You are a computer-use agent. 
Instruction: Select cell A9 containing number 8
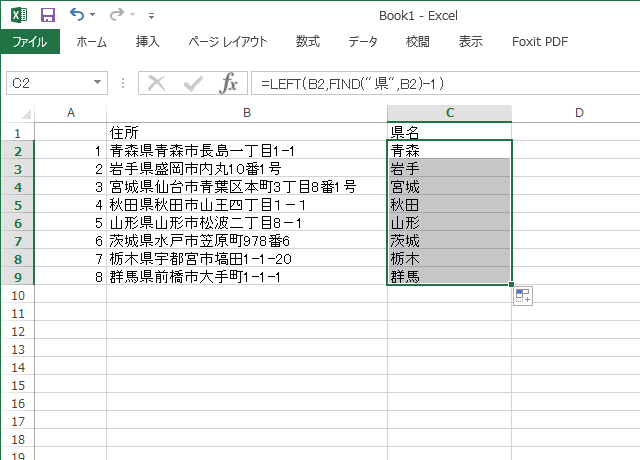tap(71, 276)
